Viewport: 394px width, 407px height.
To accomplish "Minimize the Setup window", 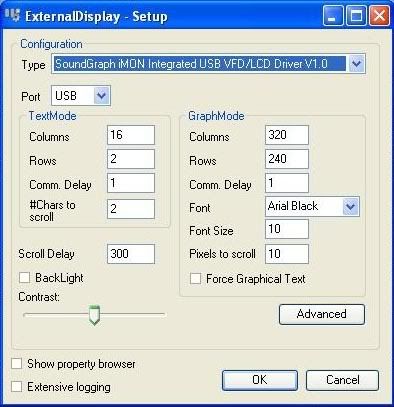I will point(333,16).
